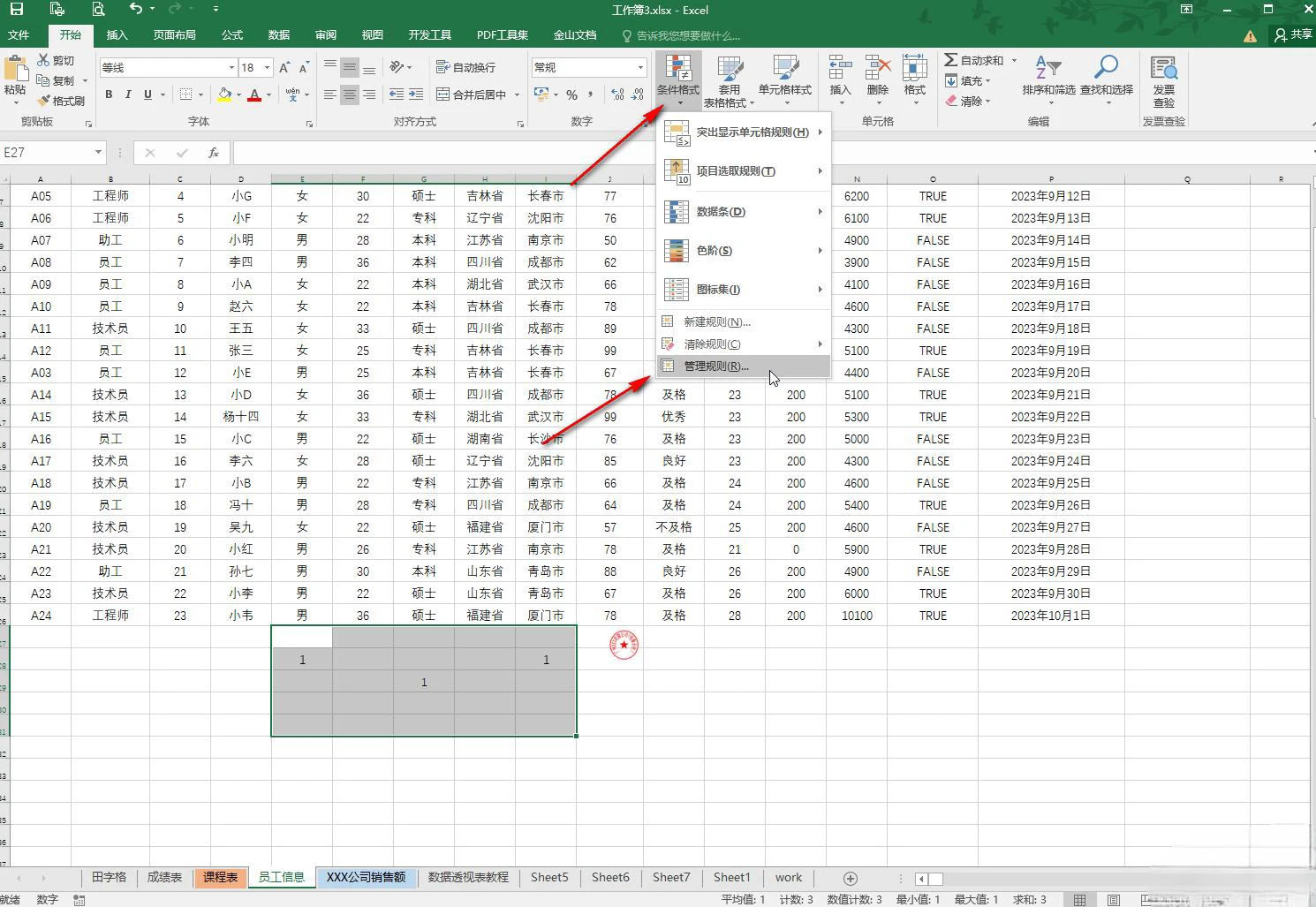Viewport: 1316px width, 907px height.
Task: Add a new sheet with plus button
Action: 850,878
